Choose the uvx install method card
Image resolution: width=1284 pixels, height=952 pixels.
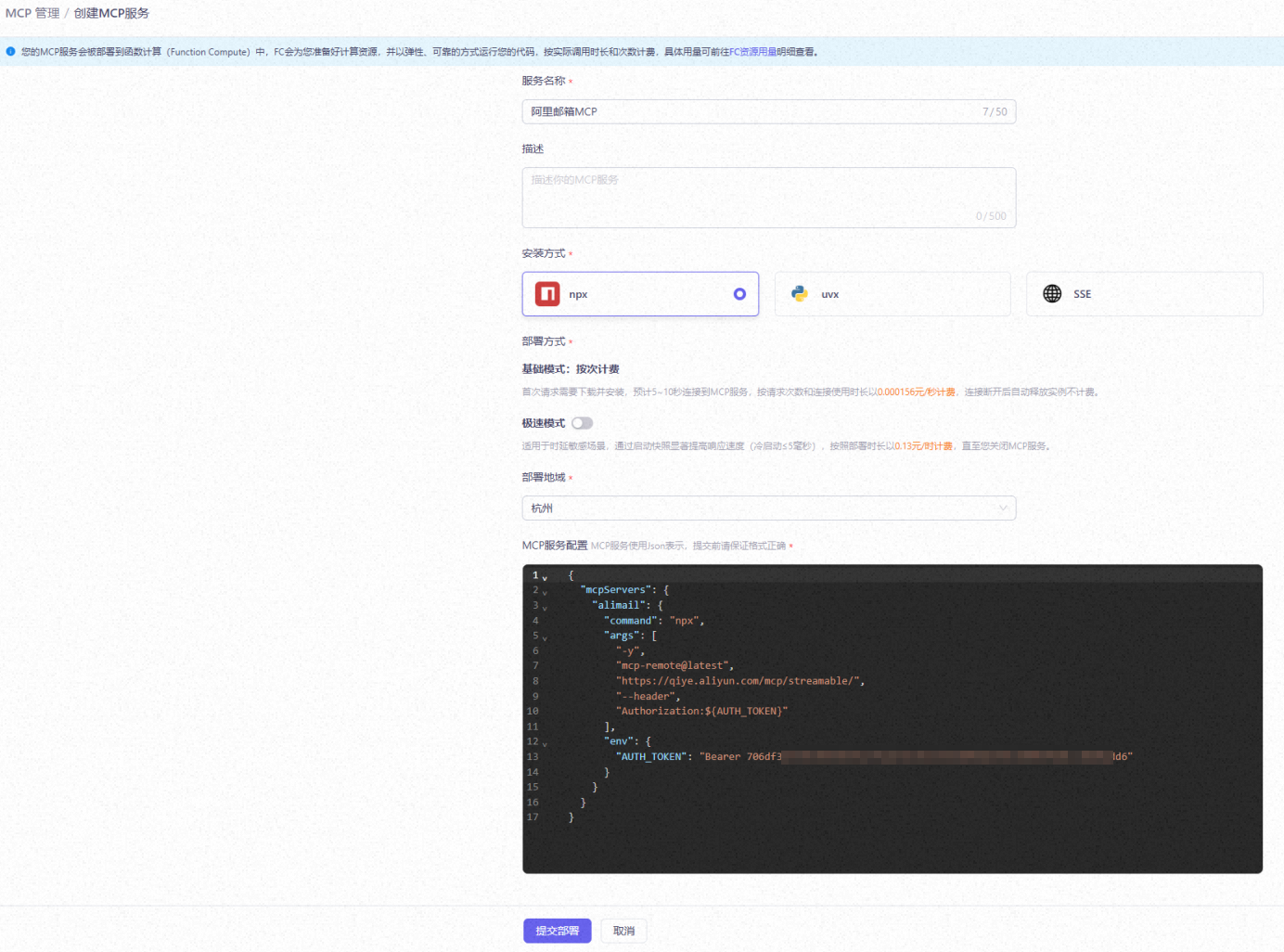pos(892,294)
